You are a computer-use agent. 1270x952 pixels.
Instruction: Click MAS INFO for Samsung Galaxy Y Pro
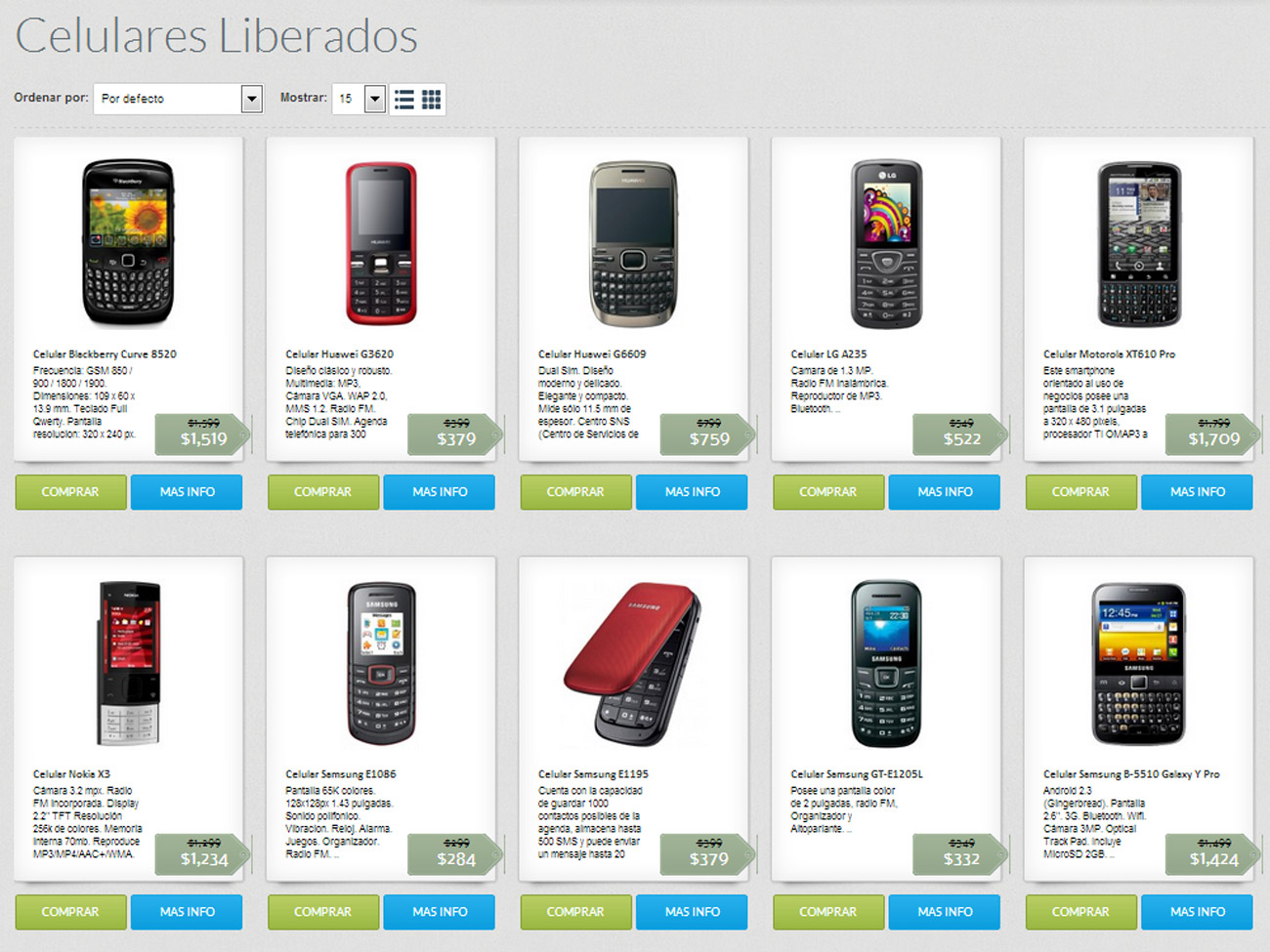click(x=1197, y=912)
